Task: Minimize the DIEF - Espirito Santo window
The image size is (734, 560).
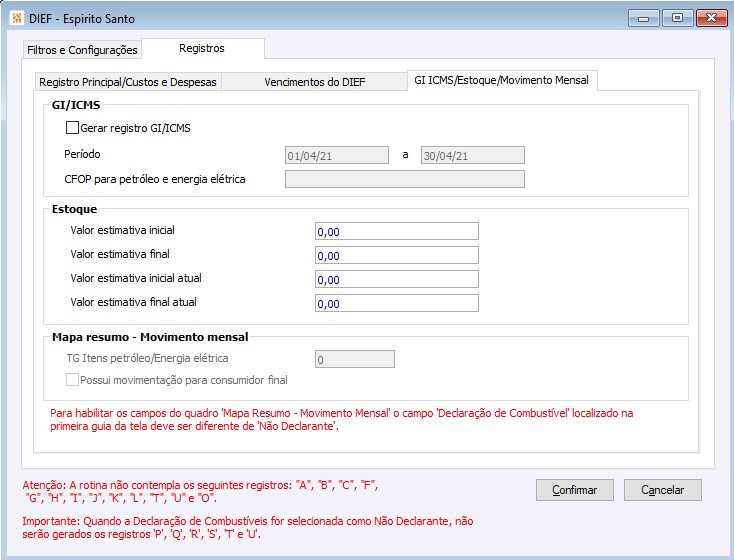Action: [644, 18]
